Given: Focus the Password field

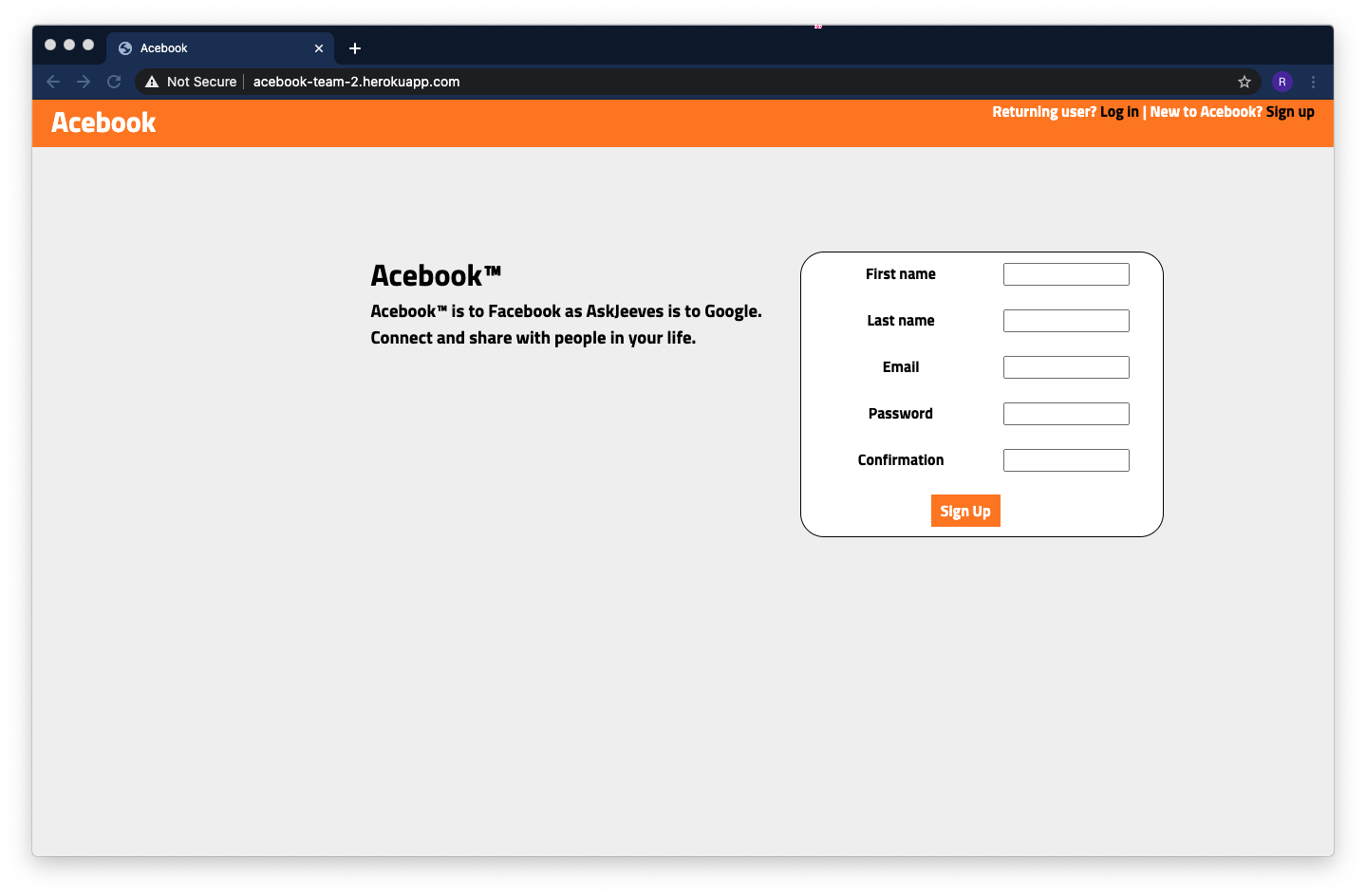Looking at the screenshot, I should [1066, 414].
